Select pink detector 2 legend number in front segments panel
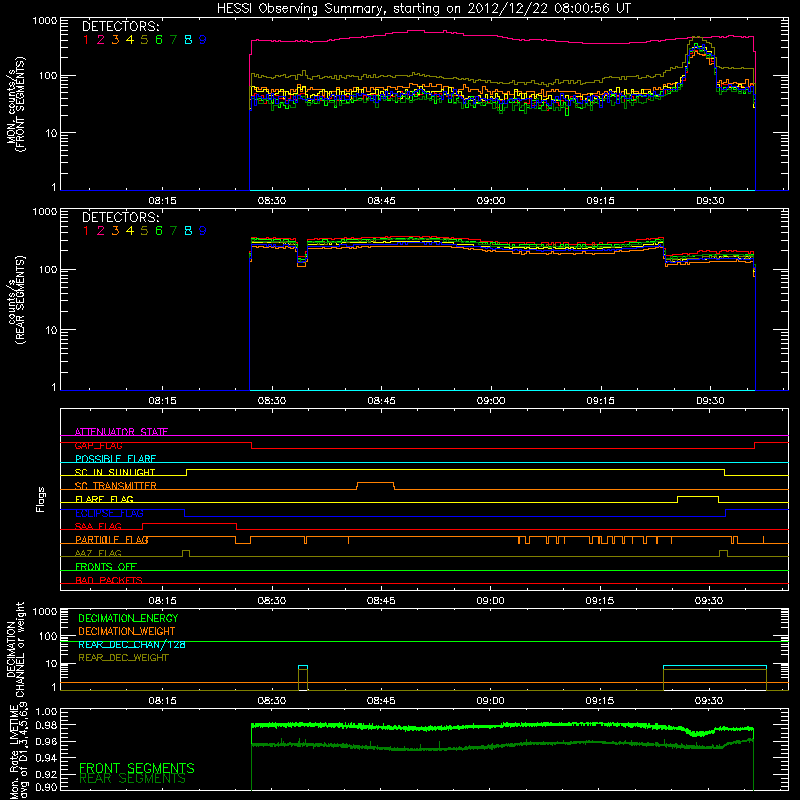The height and width of the screenshot is (800, 800). click(x=101, y=40)
